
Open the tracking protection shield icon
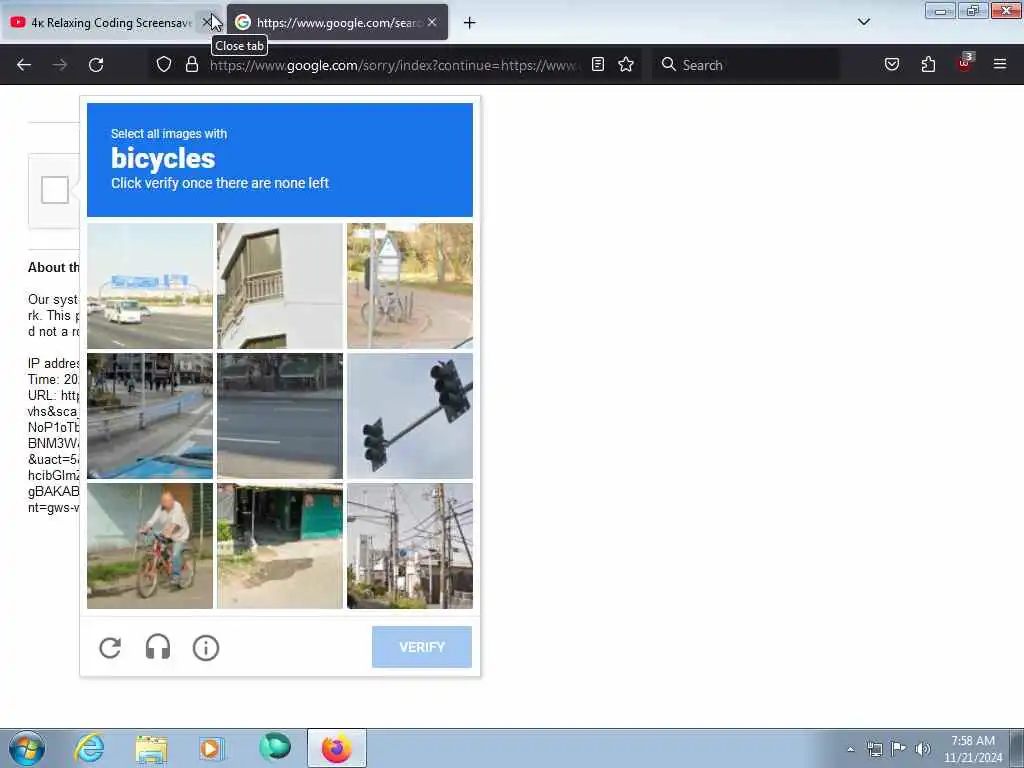[x=164, y=65]
